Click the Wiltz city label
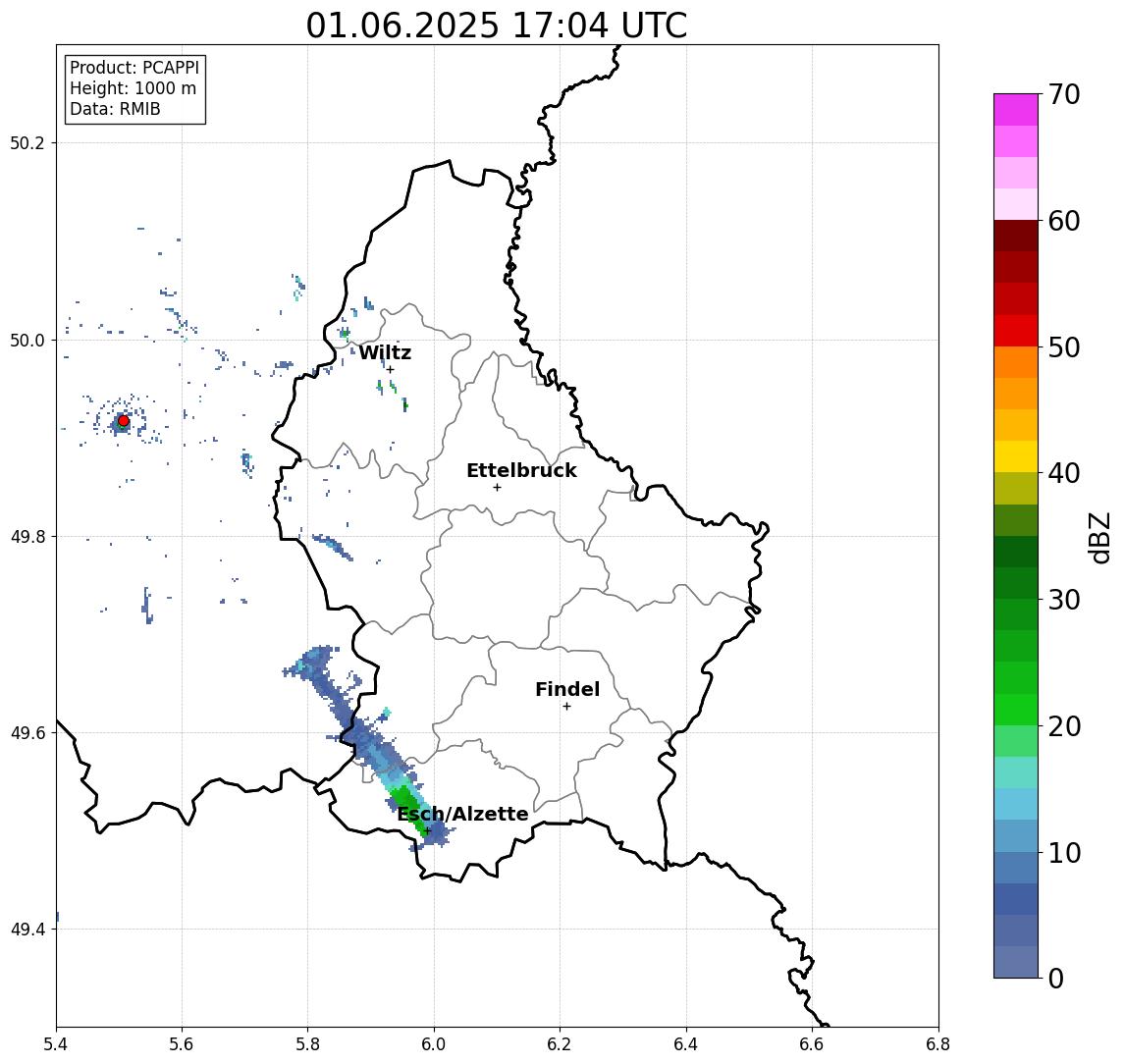 click(x=385, y=352)
